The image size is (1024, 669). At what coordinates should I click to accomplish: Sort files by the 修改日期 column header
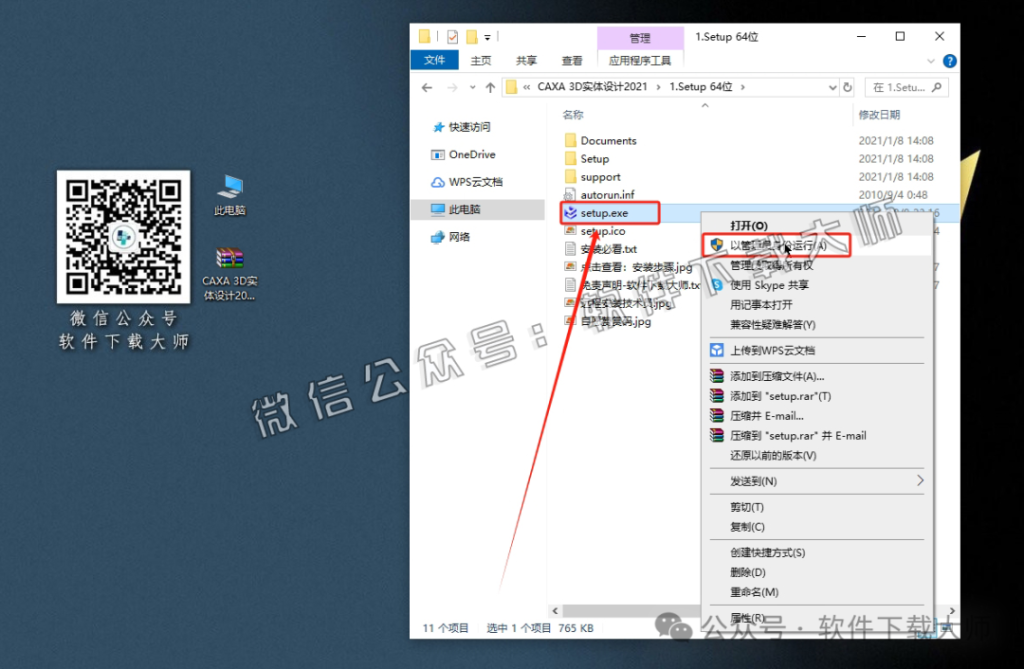click(x=879, y=115)
